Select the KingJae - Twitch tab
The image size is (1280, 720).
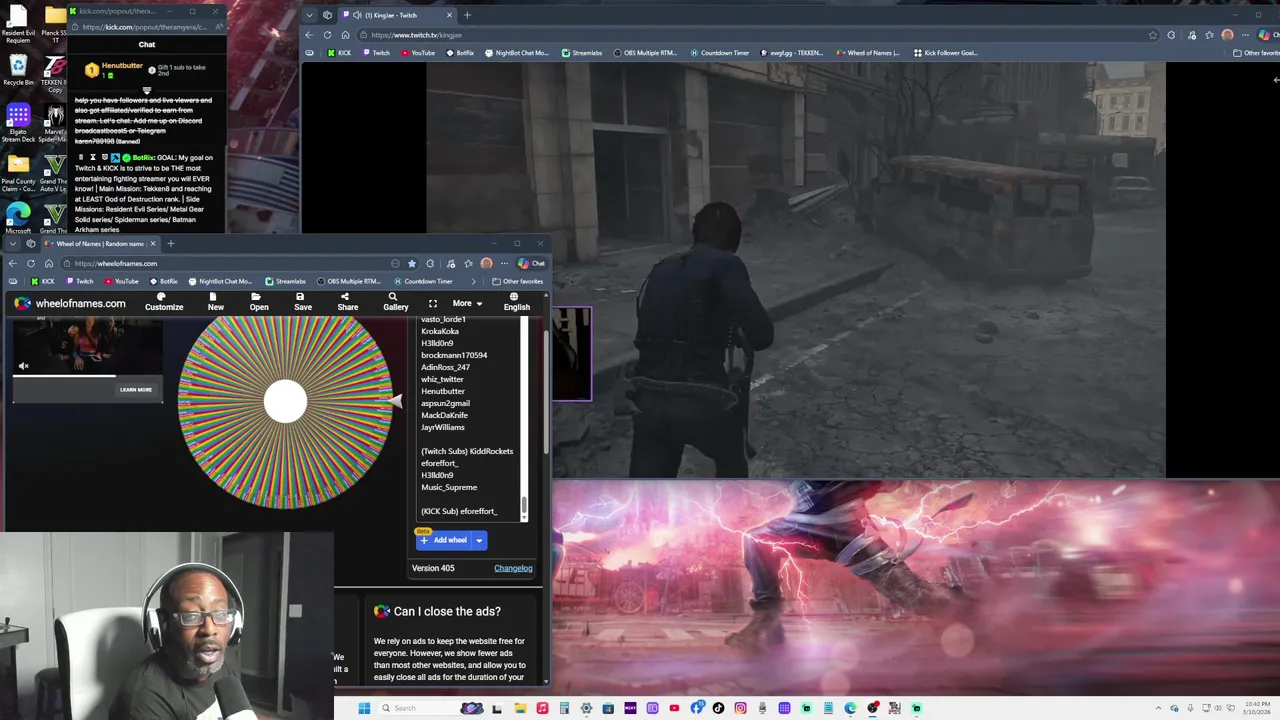[x=395, y=15]
